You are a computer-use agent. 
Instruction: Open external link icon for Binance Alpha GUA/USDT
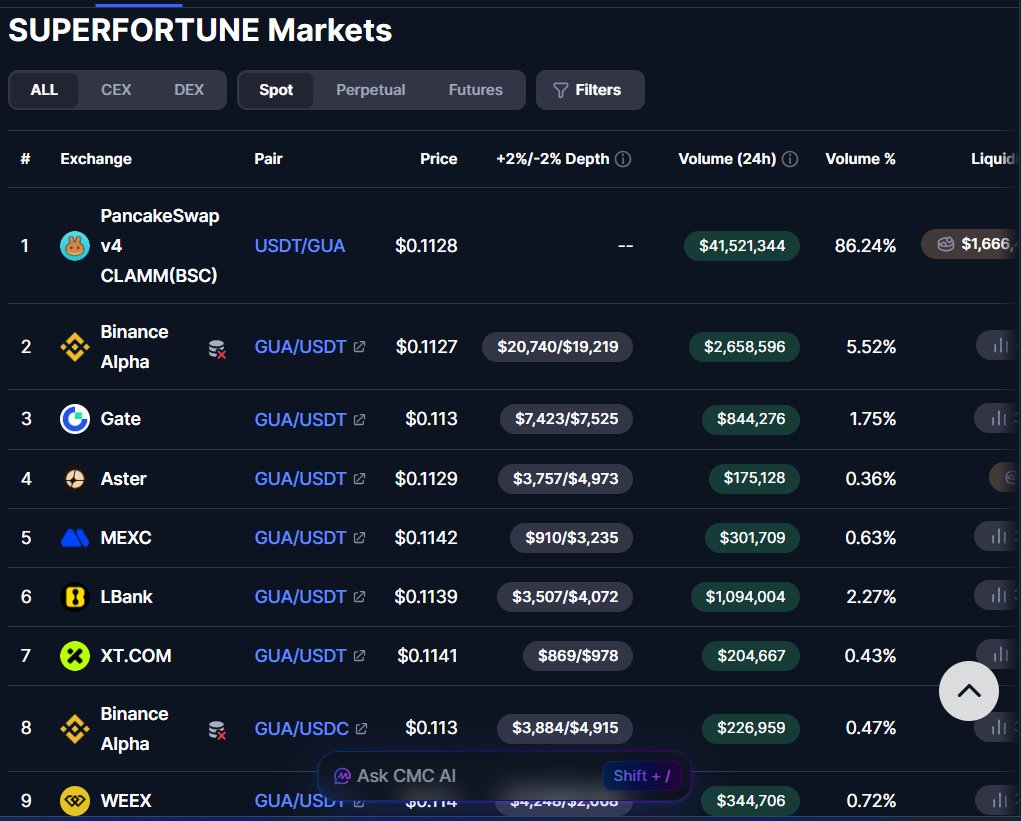359,347
